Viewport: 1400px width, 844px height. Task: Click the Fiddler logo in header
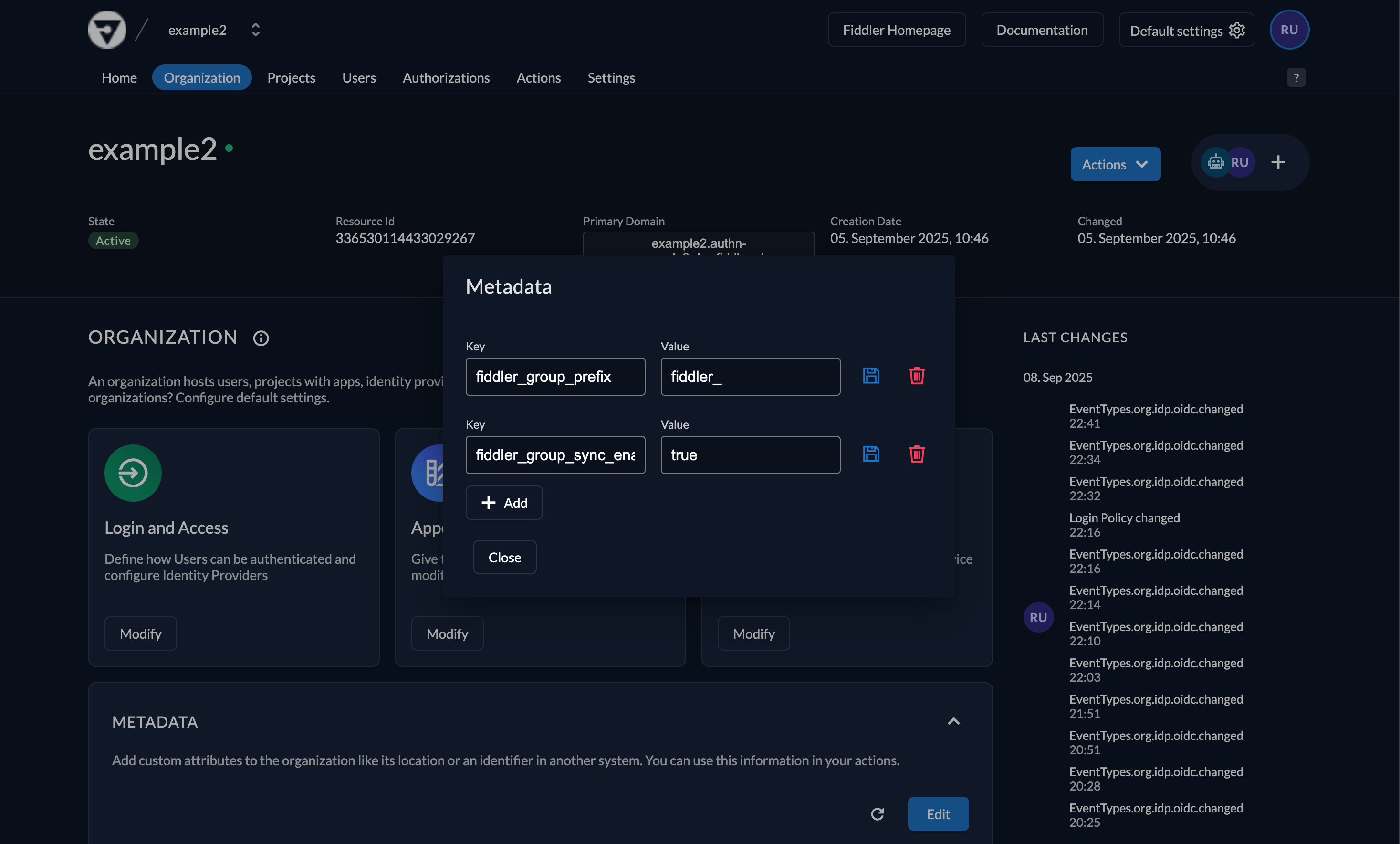tap(107, 30)
